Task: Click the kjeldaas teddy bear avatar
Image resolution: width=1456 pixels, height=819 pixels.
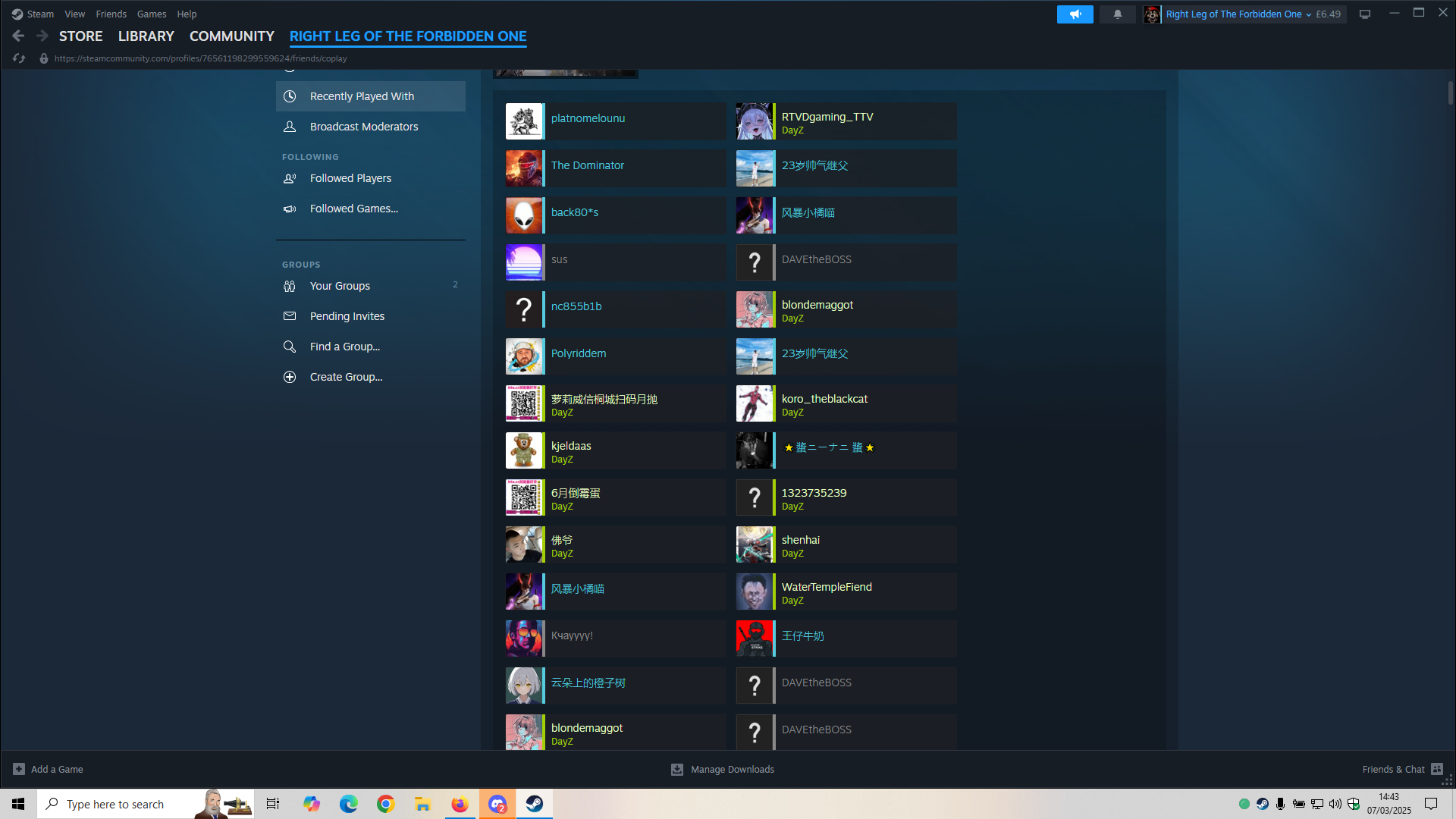Action: pos(524,450)
